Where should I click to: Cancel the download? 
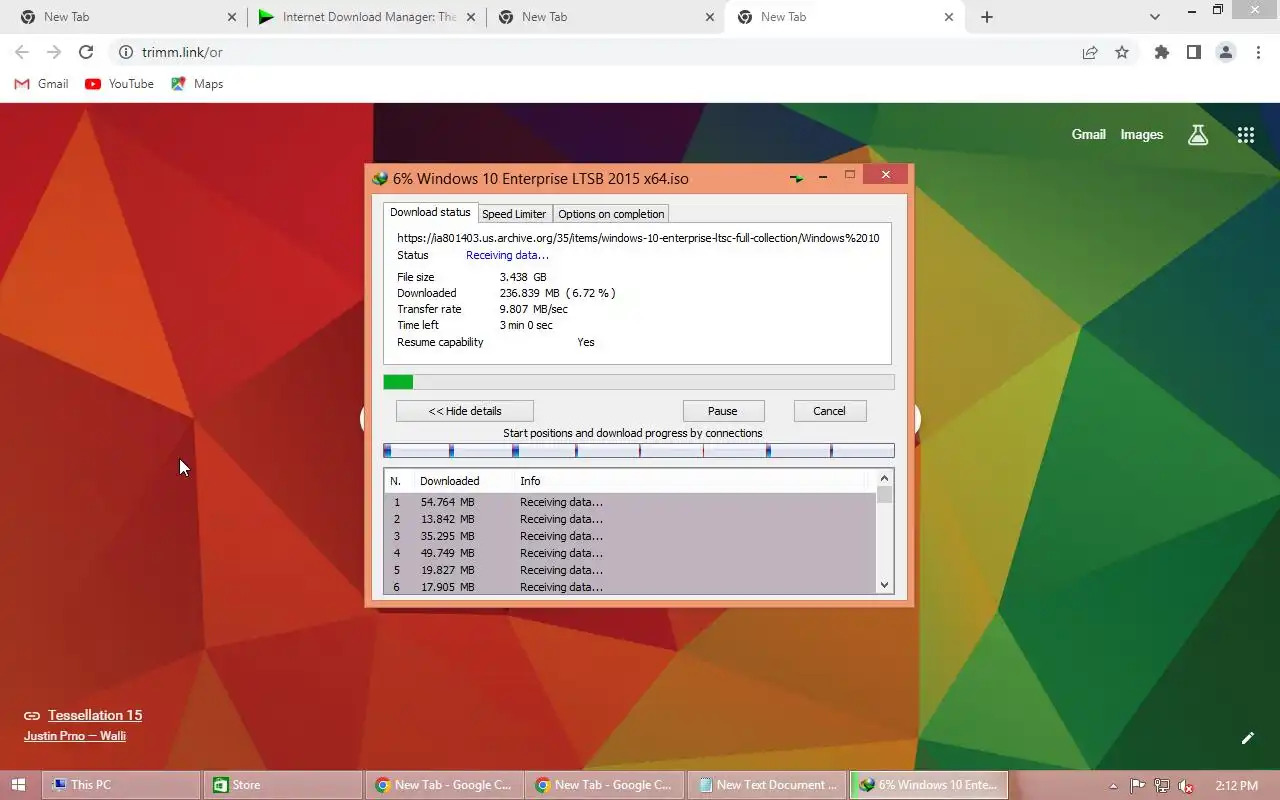click(x=829, y=411)
